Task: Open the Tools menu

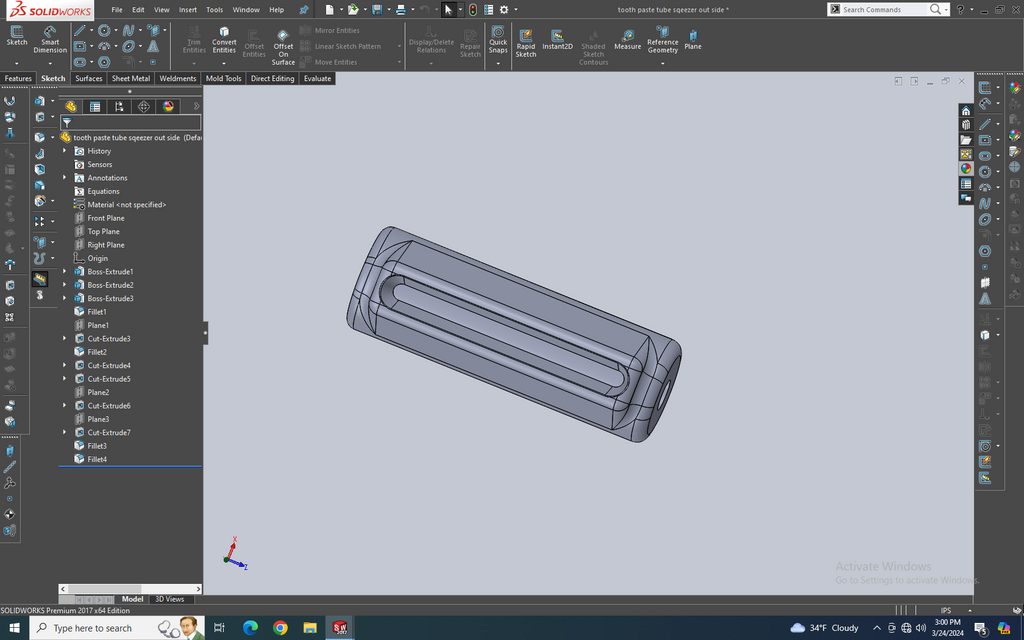Action: click(x=214, y=10)
